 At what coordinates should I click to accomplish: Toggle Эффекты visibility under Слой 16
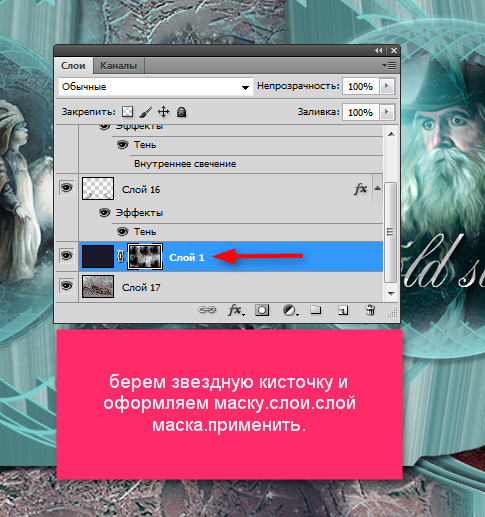104,212
